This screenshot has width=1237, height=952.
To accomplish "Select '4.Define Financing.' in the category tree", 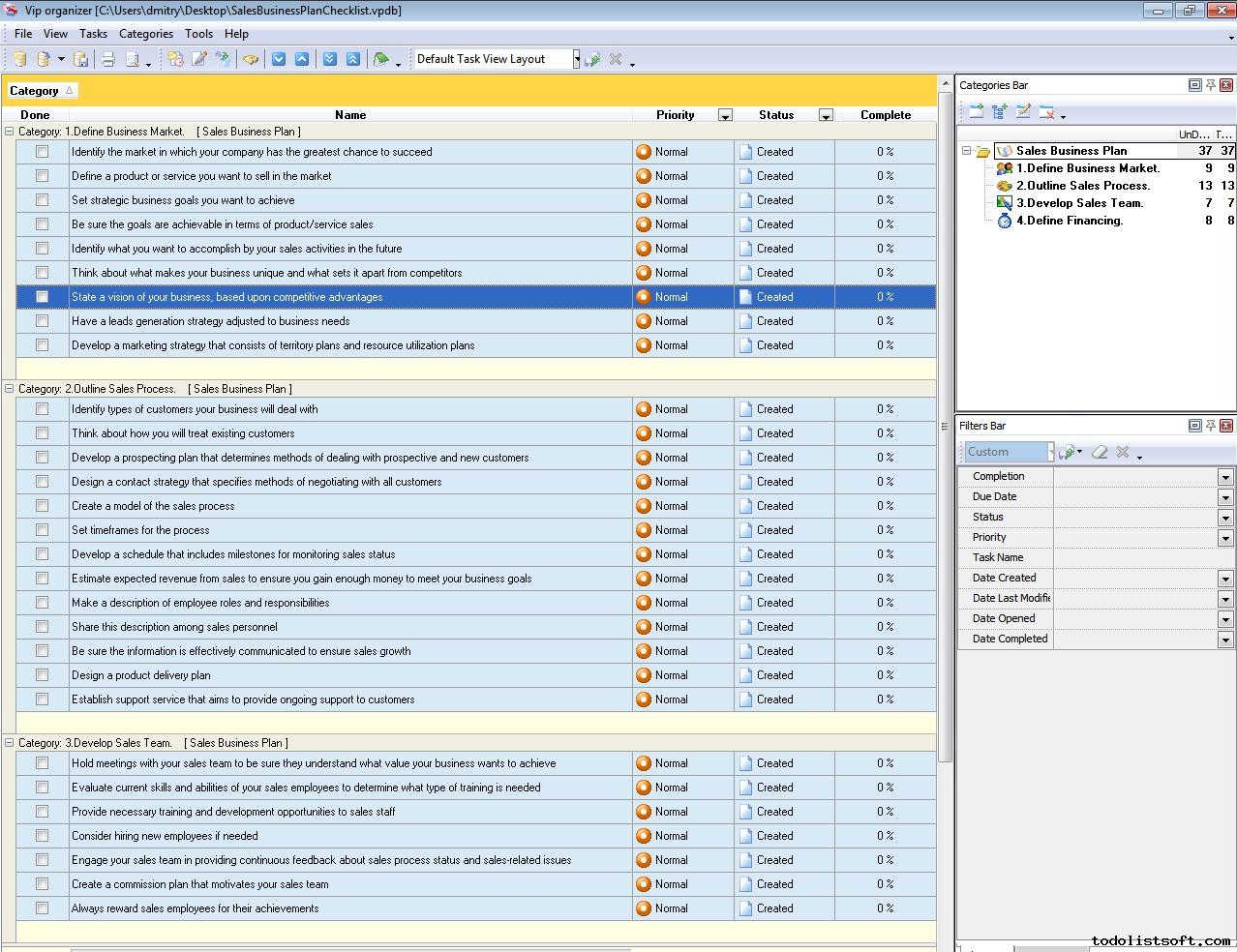I will pyautogui.click(x=1069, y=221).
